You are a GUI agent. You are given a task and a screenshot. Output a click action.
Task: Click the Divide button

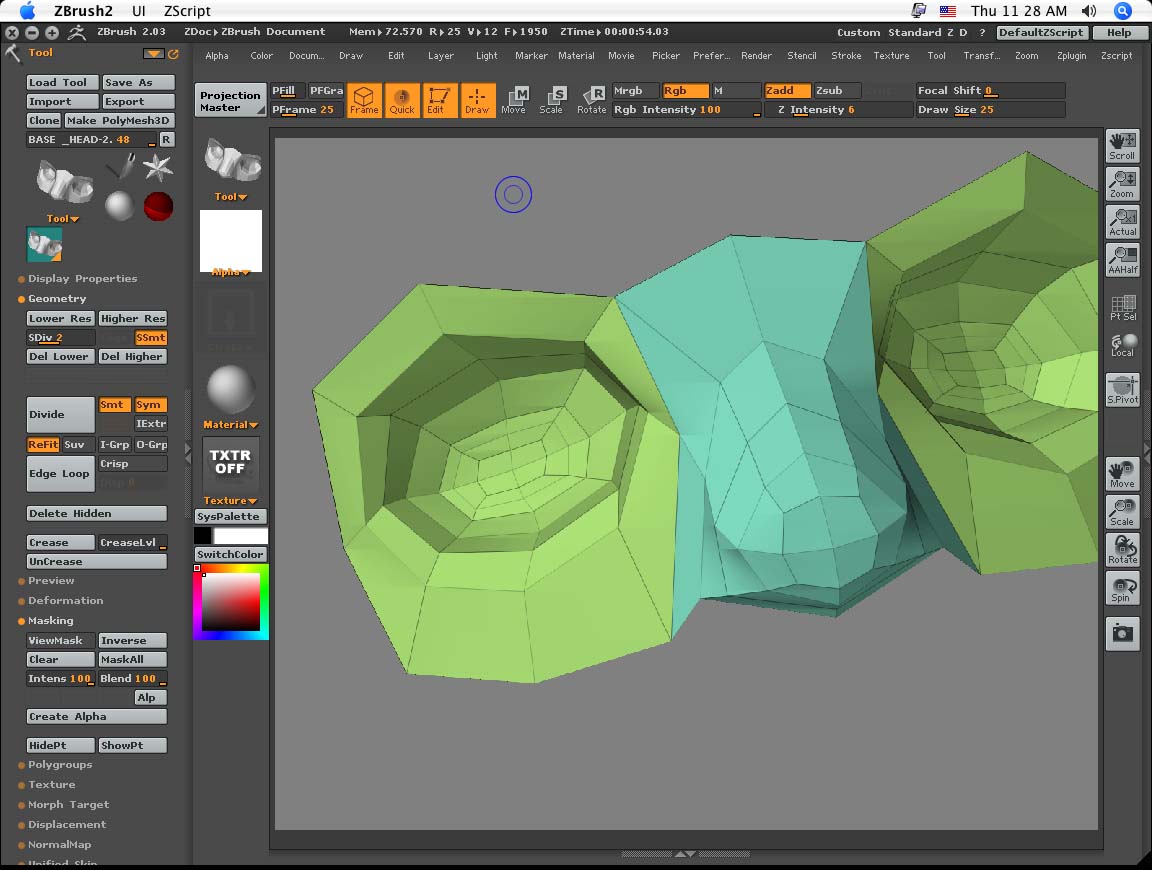[x=60, y=414]
